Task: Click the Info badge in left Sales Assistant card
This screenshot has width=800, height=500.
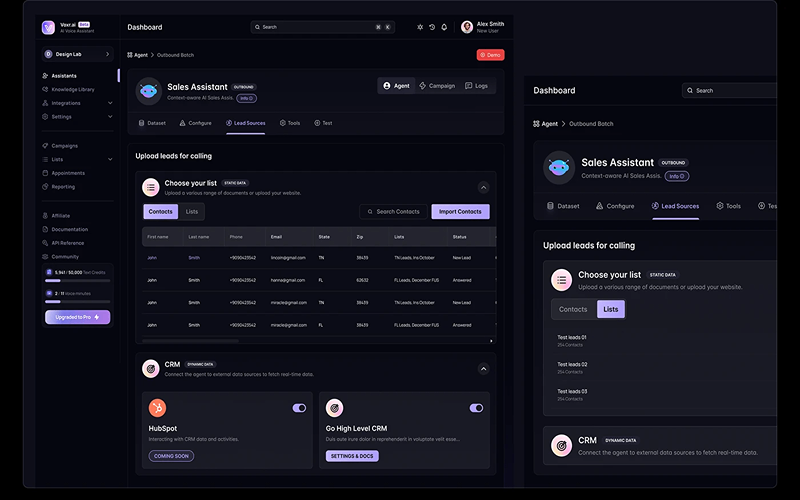Action: pos(246,98)
